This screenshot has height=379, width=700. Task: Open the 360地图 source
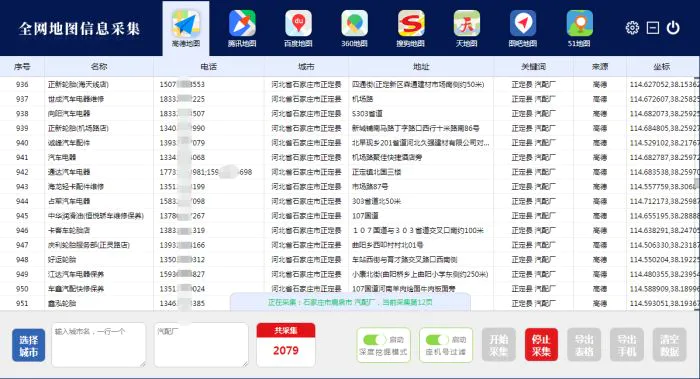point(354,29)
